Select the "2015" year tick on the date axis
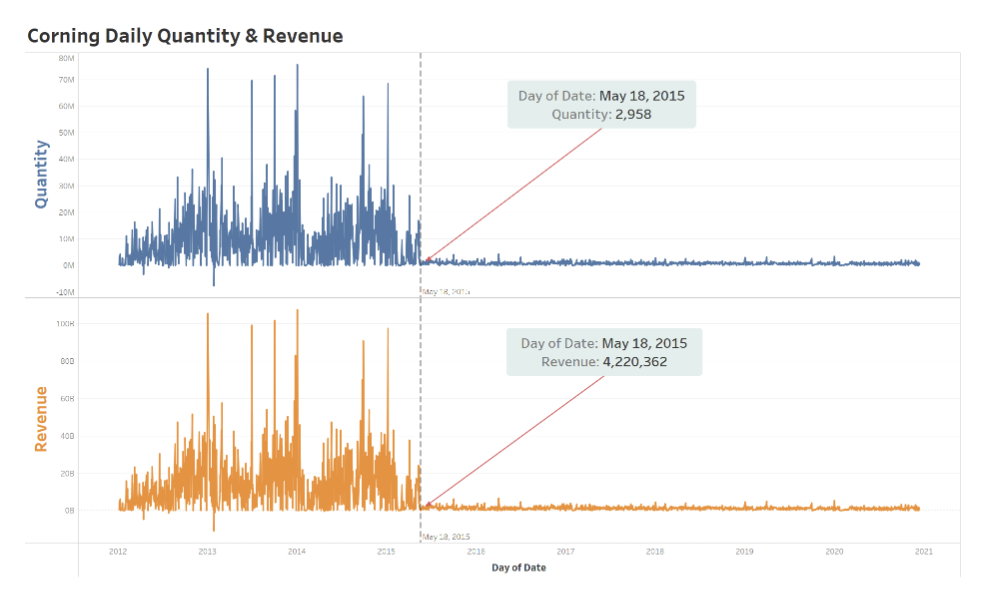998x612 pixels. click(x=386, y=552)
